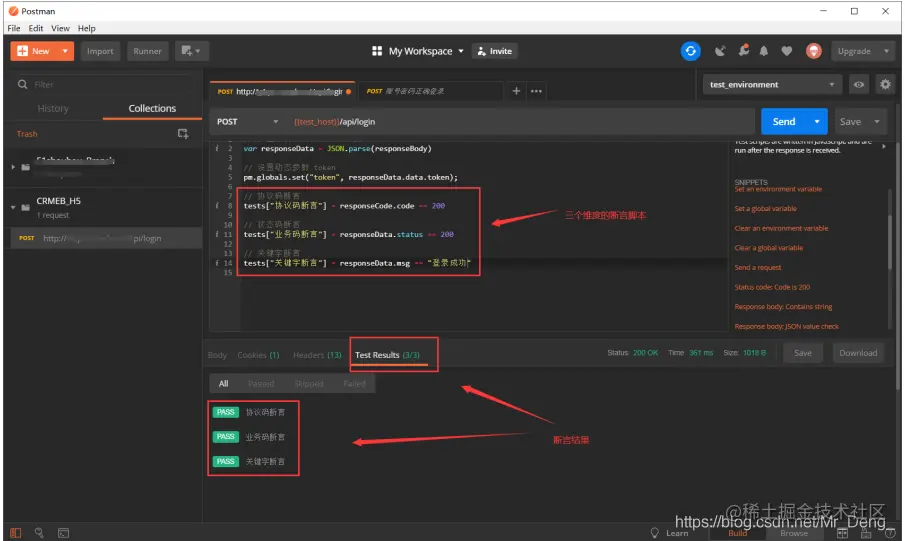905x541 pixels.
Task: Switch to Browse mode
Action: coord(794,533)
